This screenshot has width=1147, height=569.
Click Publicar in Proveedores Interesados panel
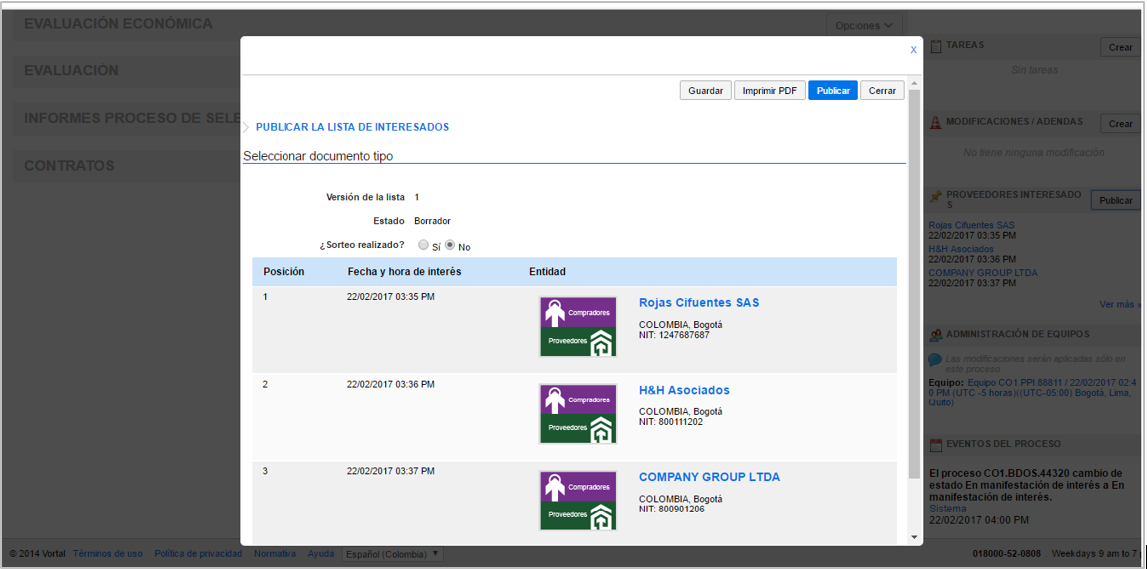click(1116, 200)
